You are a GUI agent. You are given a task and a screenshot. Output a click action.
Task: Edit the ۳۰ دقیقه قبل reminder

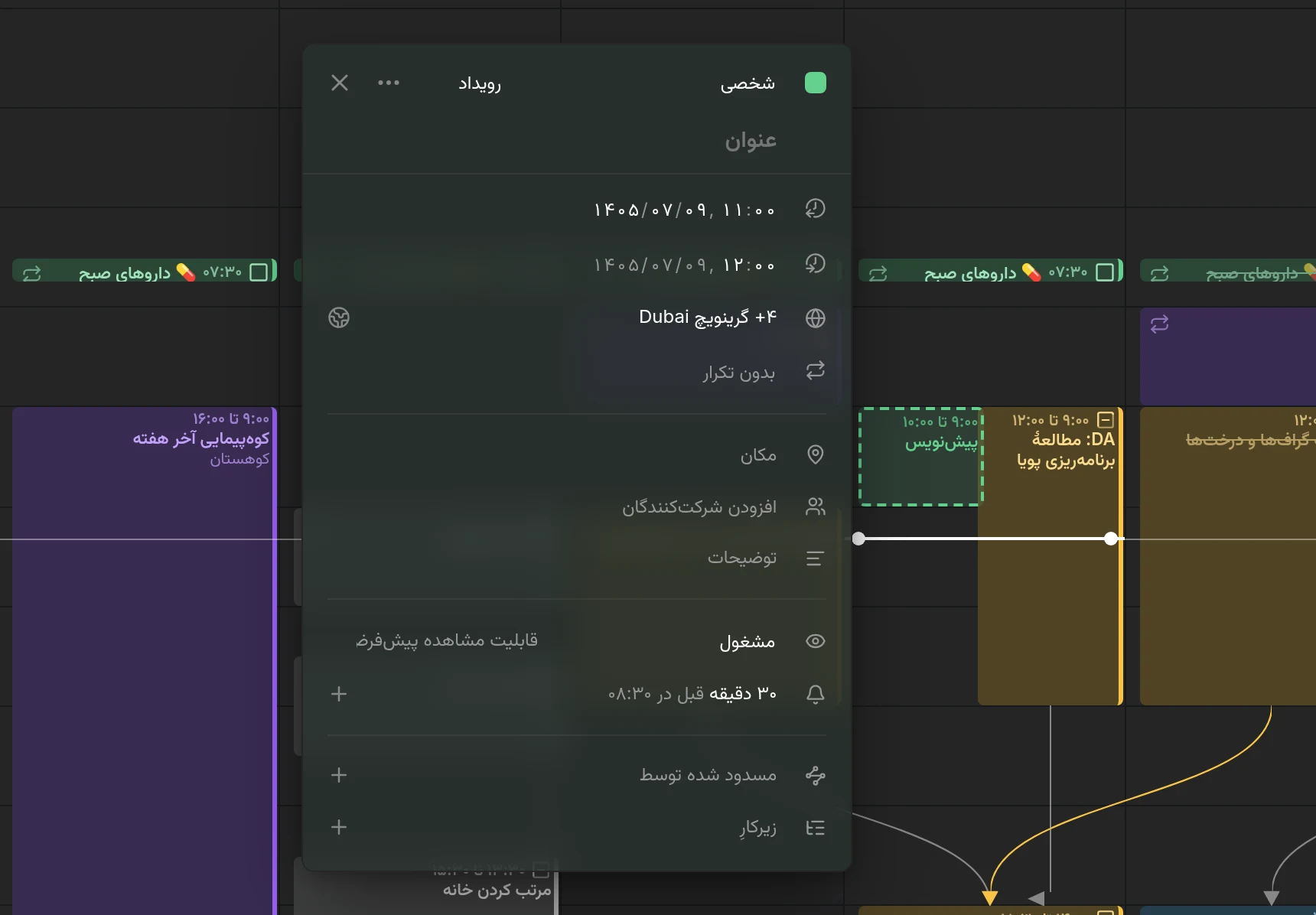point(692,694)
